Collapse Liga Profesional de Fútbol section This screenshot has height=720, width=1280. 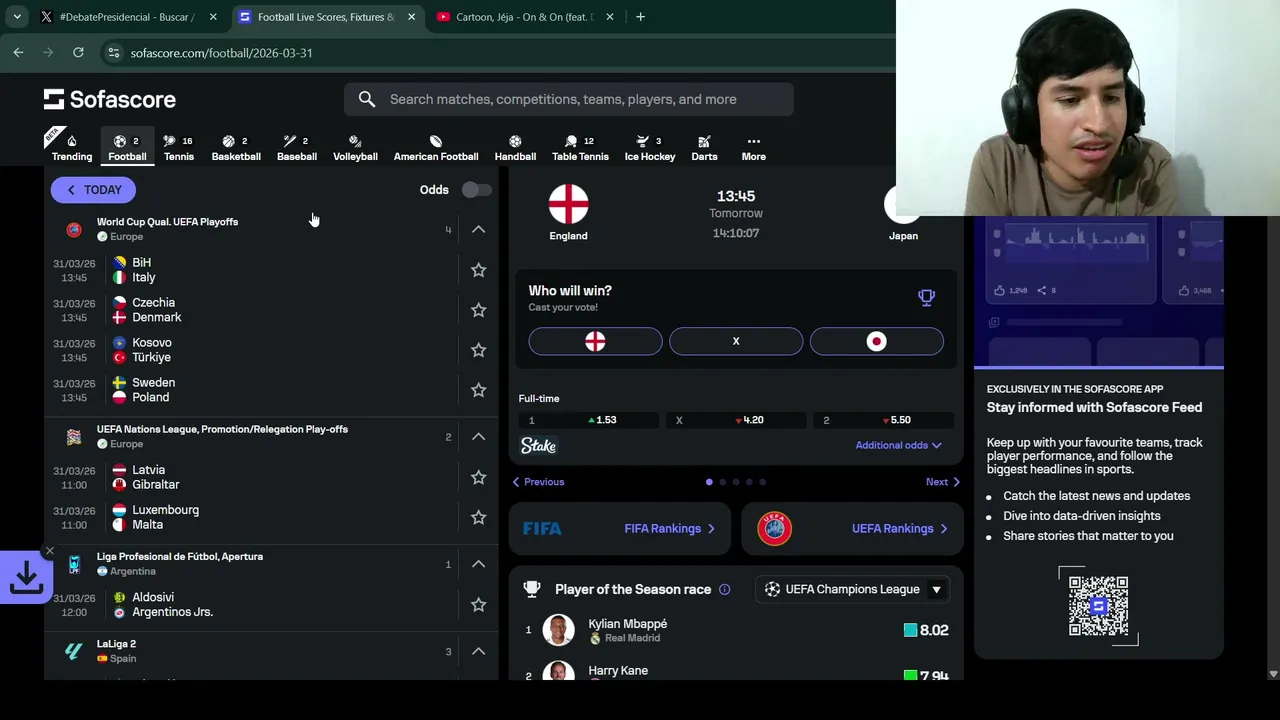pos(478,564)
